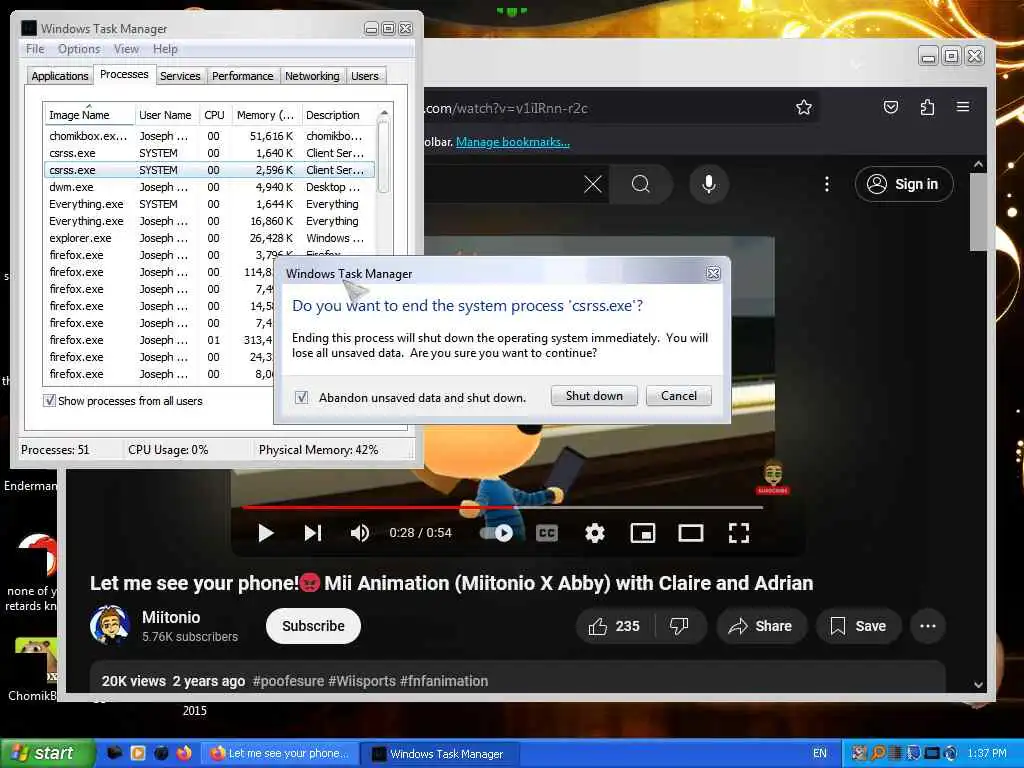Skip to the next video

tap(313, 533)
